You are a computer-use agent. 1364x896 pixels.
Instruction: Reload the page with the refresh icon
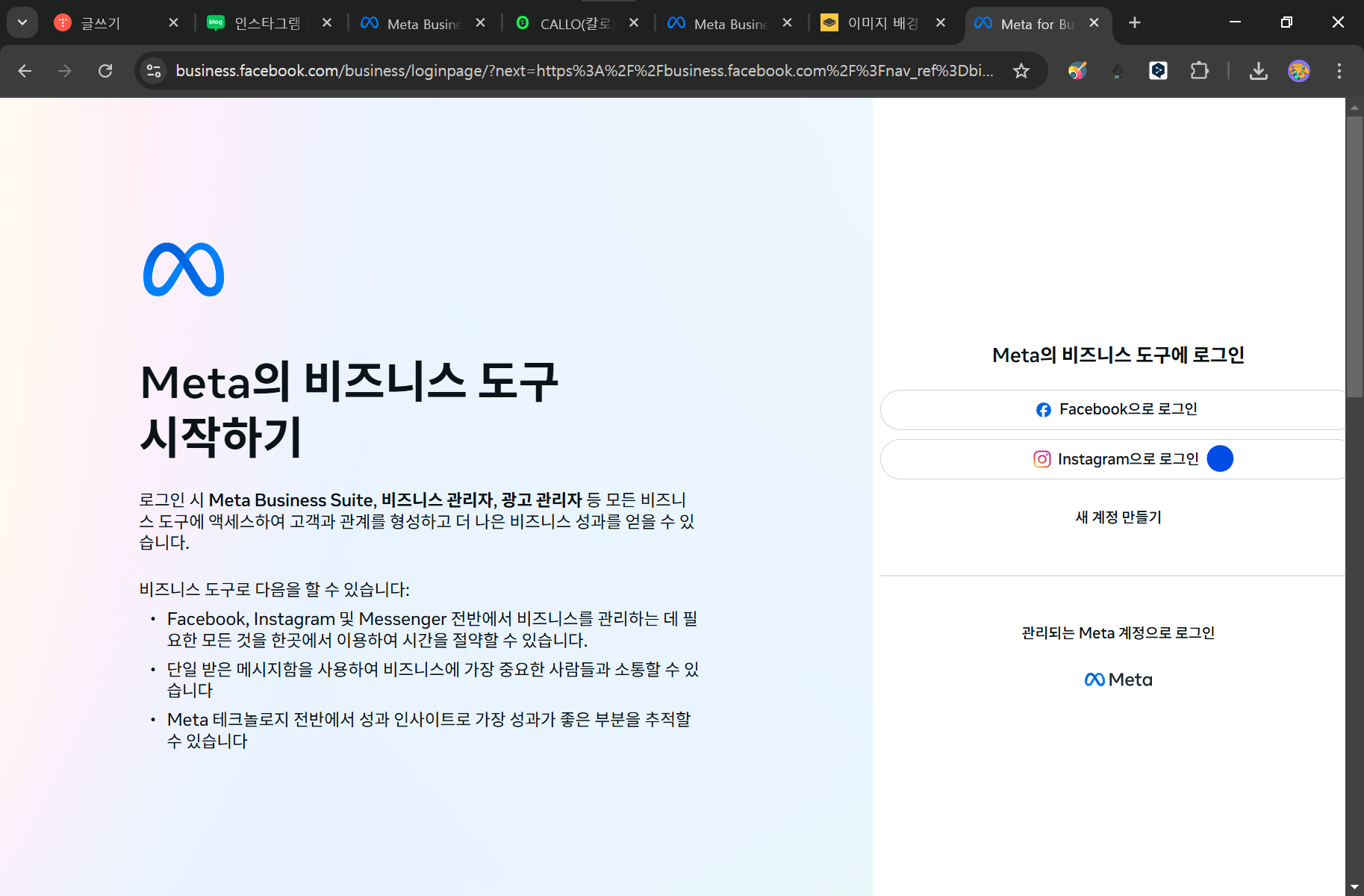coord(105,71)
